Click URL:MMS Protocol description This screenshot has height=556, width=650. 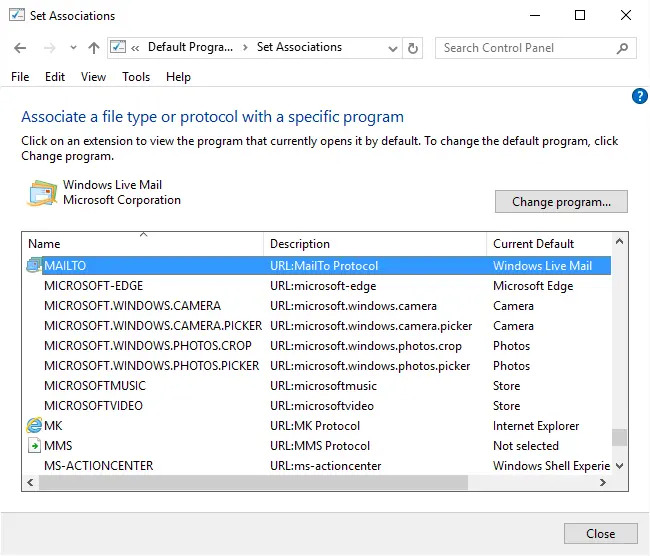pos(320,446)
